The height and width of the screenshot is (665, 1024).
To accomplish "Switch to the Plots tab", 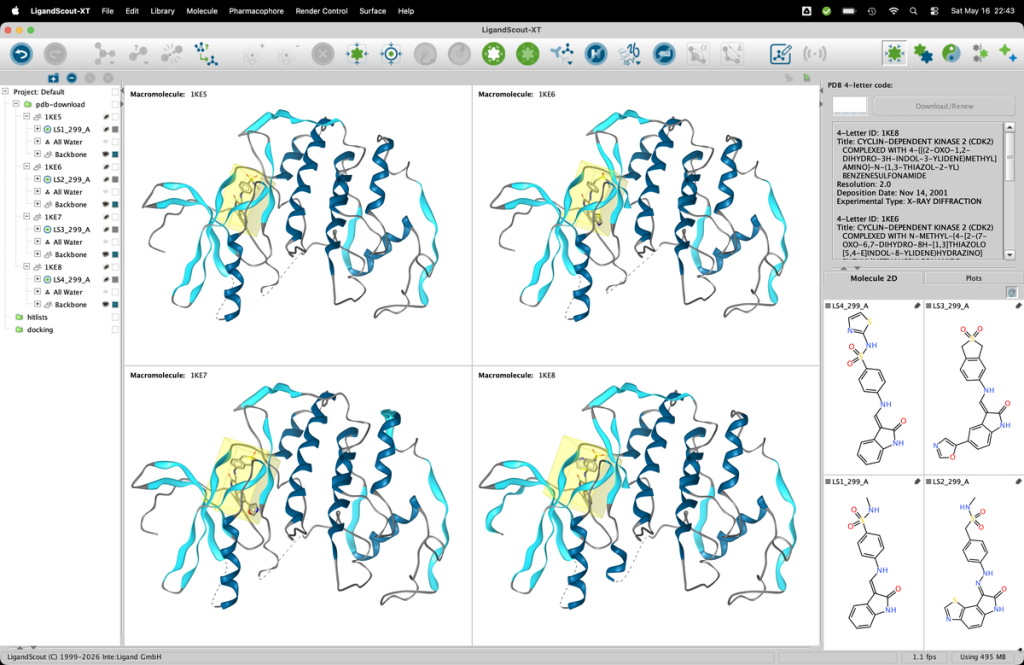I will click(973, 278).
